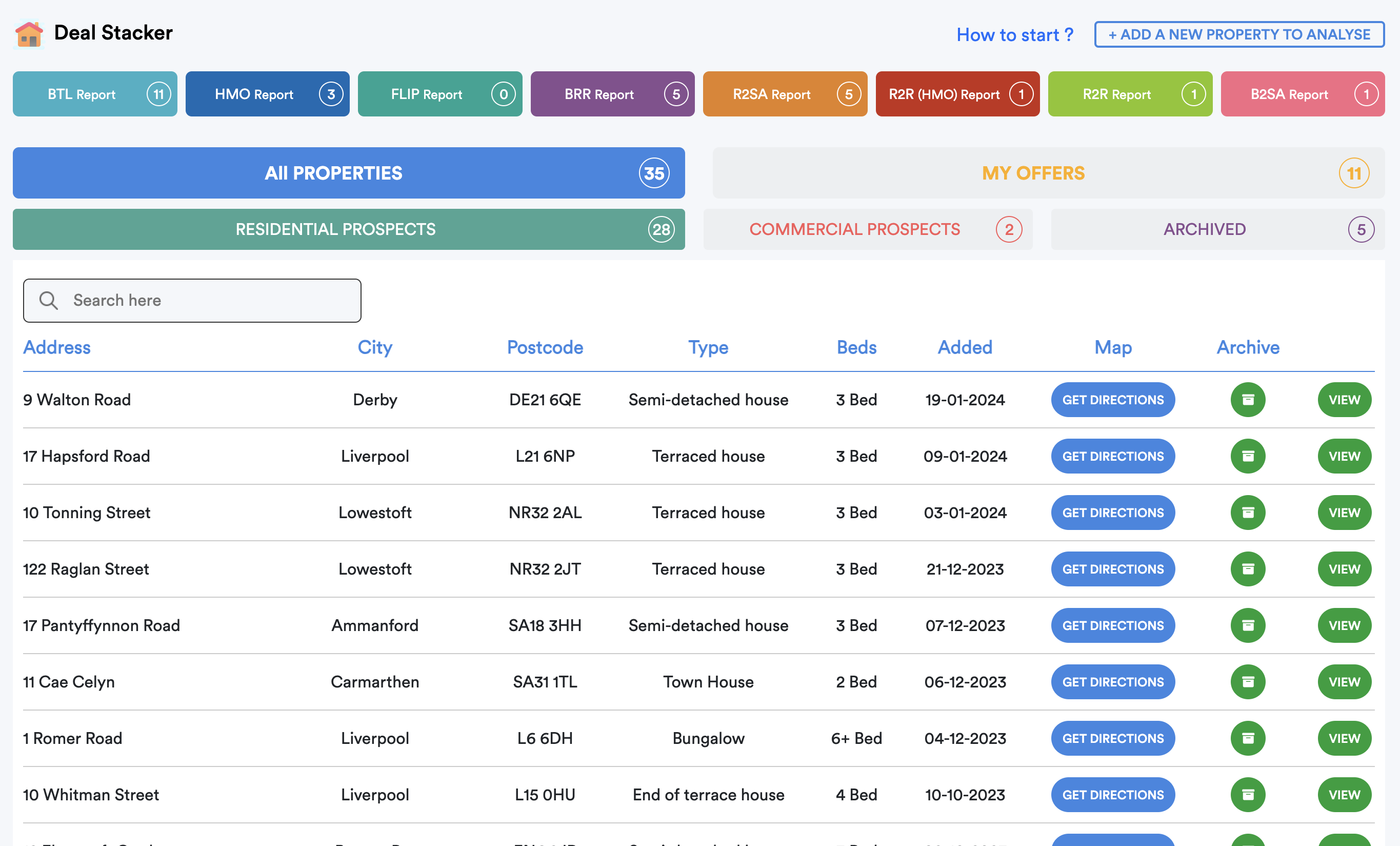The width and height of the screenshot is (1400, 846).
Task: Sort by the Added column header
Action: coord(964,347)
